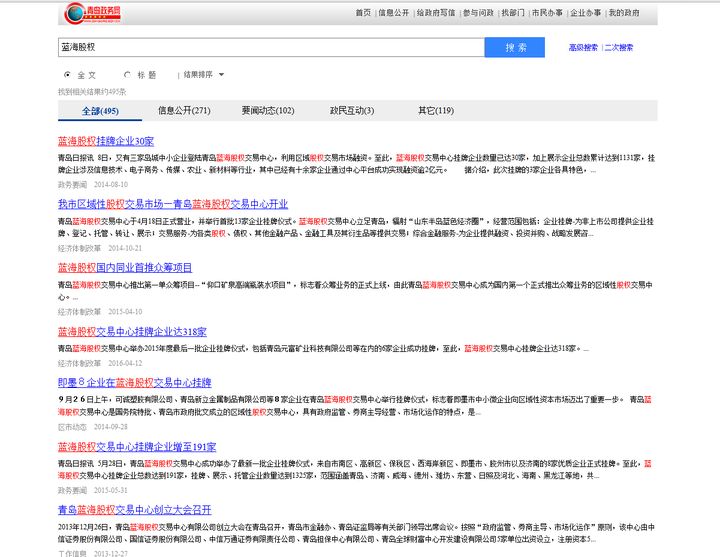The height and width of the screenshot is (557, 720).
Task: Open result 青岛蓝海股权交易中心创立大会召开
Action: pyautogui.click(x=135, y=510)
